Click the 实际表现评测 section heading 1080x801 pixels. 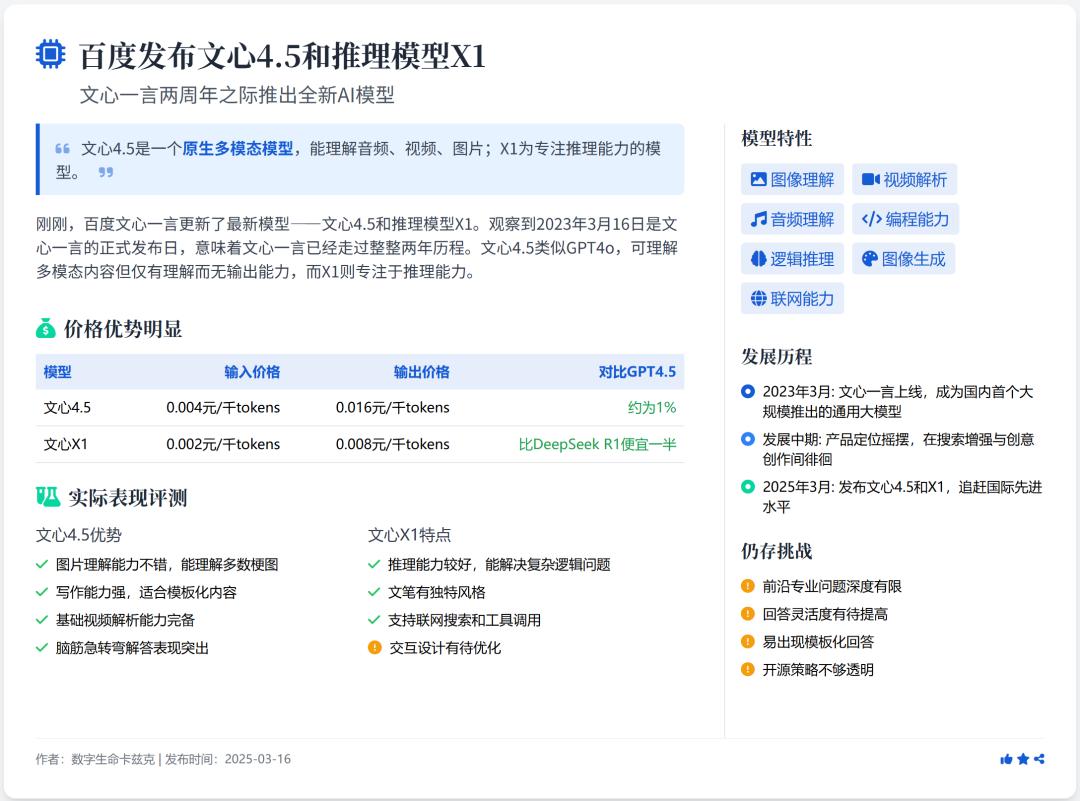pos(127,497)
